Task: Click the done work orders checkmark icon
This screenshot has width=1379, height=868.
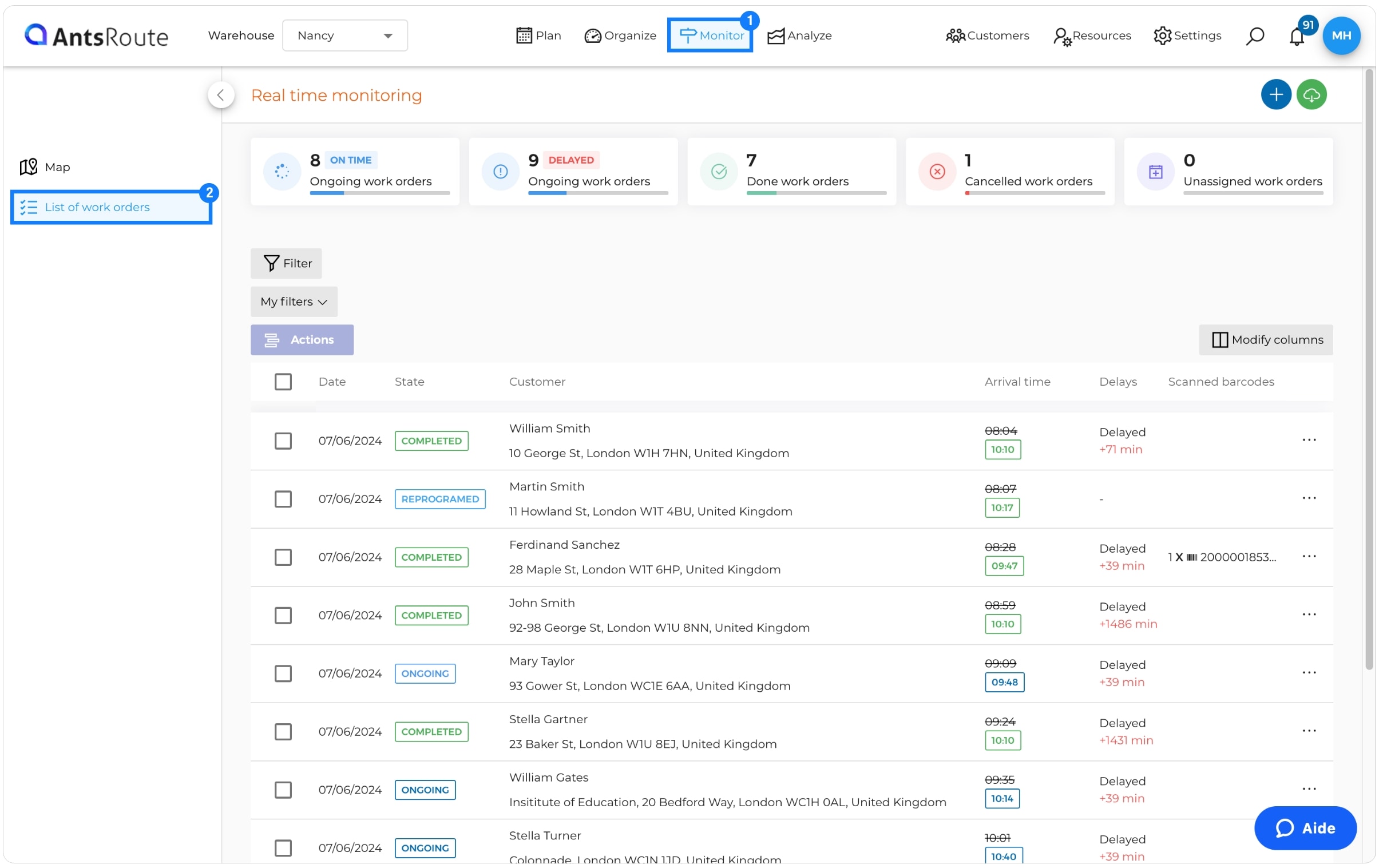Action: click(x=719, y=171)
